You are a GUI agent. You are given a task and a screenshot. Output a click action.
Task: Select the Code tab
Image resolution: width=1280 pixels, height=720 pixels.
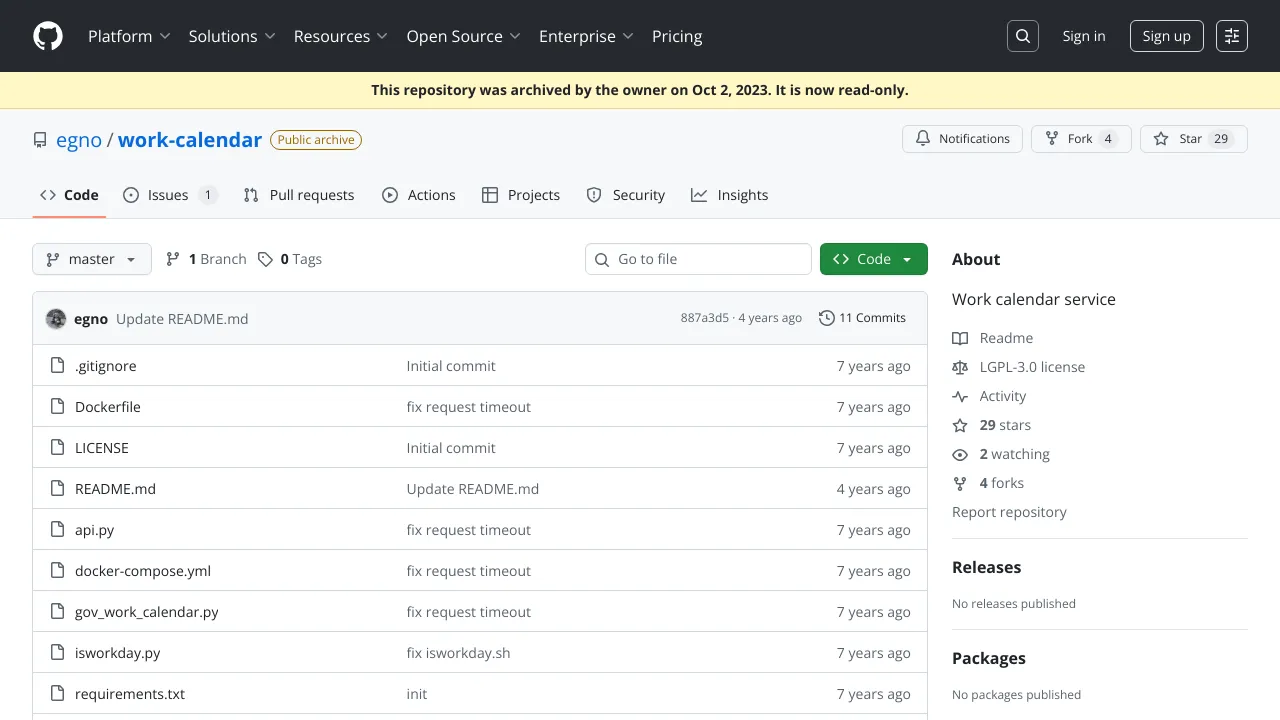69,195
